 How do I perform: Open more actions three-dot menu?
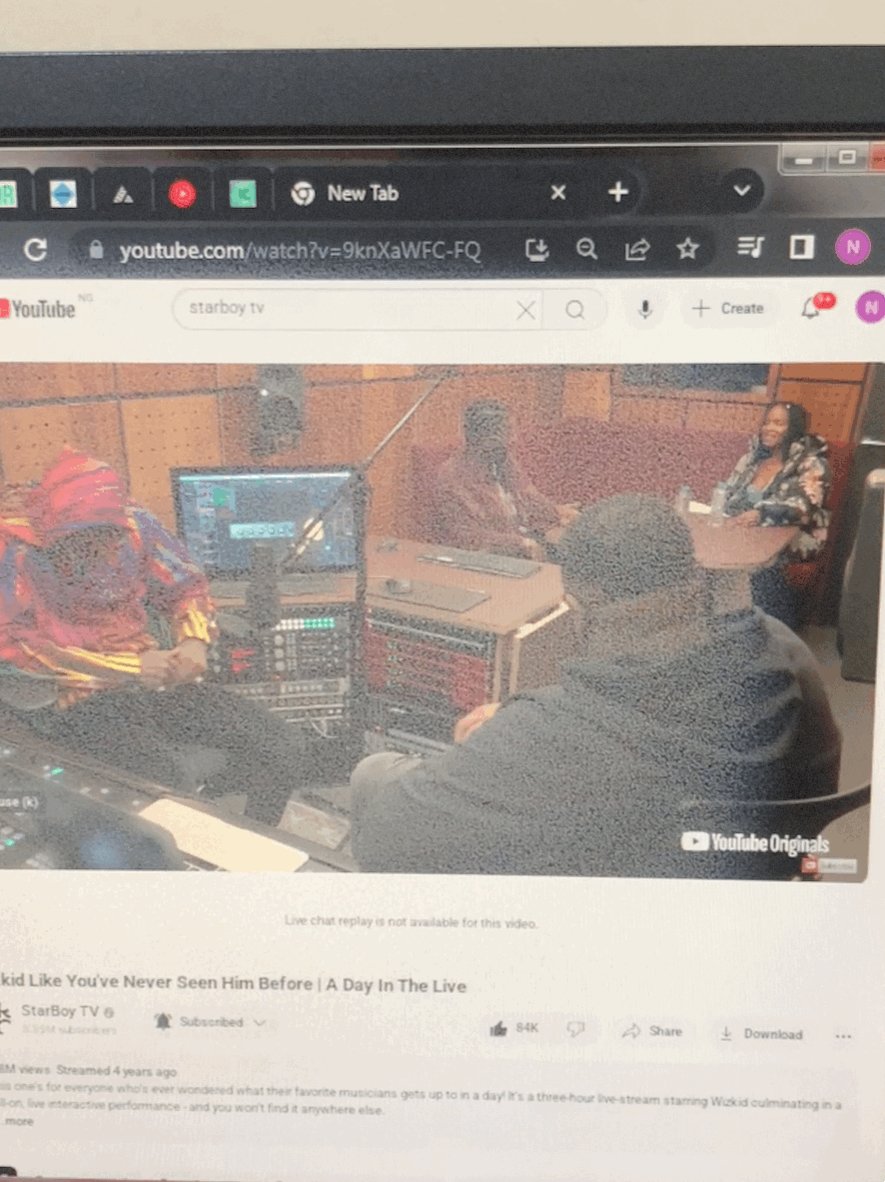[844, 1037]
